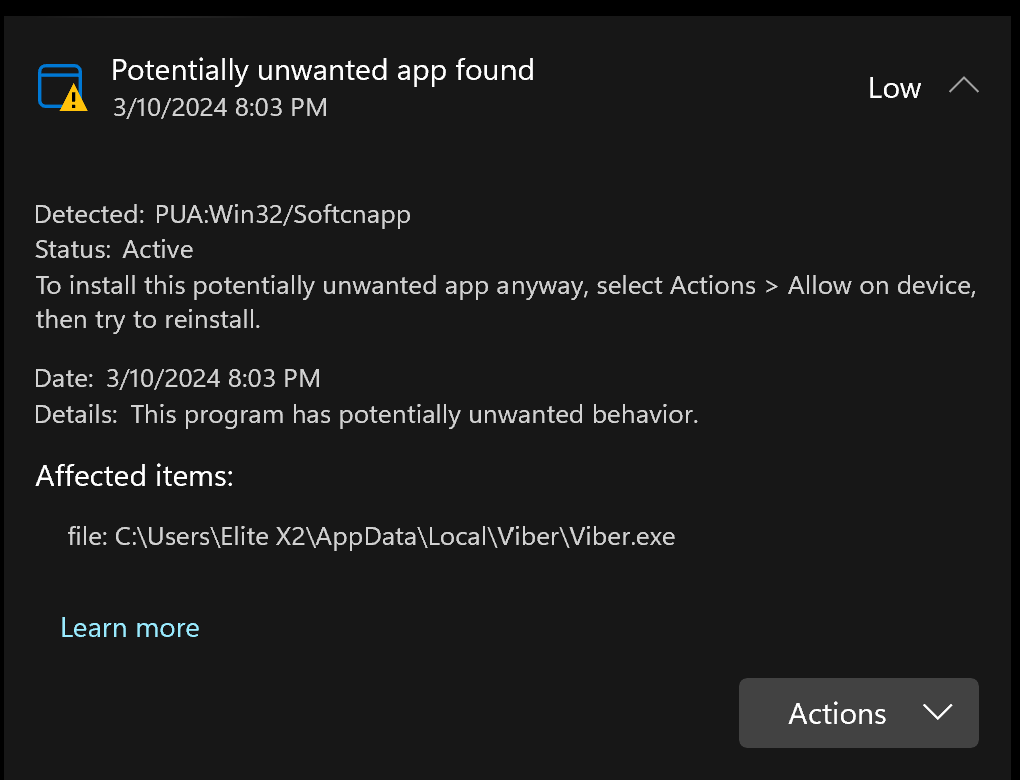Click the "then try to reinstall" line

148,320
